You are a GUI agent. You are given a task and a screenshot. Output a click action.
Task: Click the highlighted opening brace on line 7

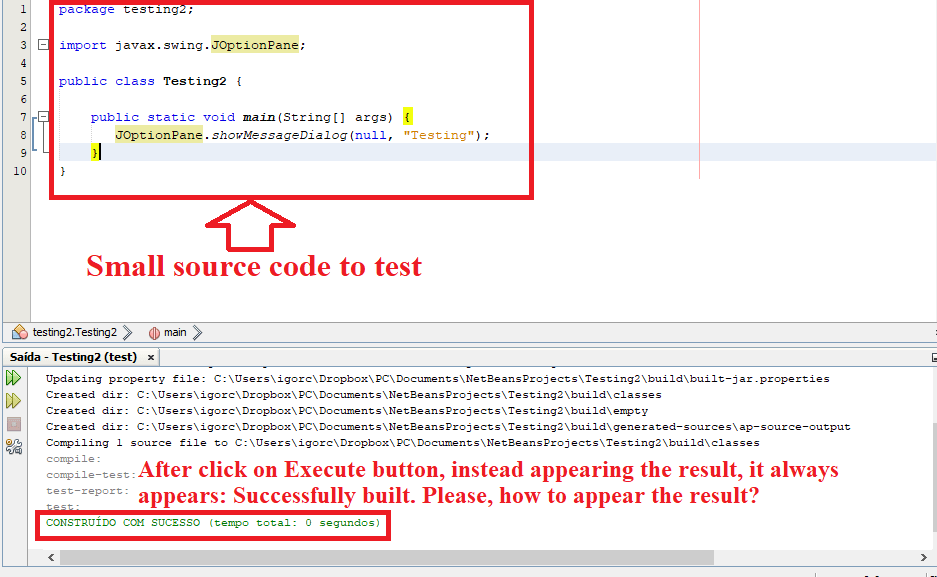click(x=408, y=116)
